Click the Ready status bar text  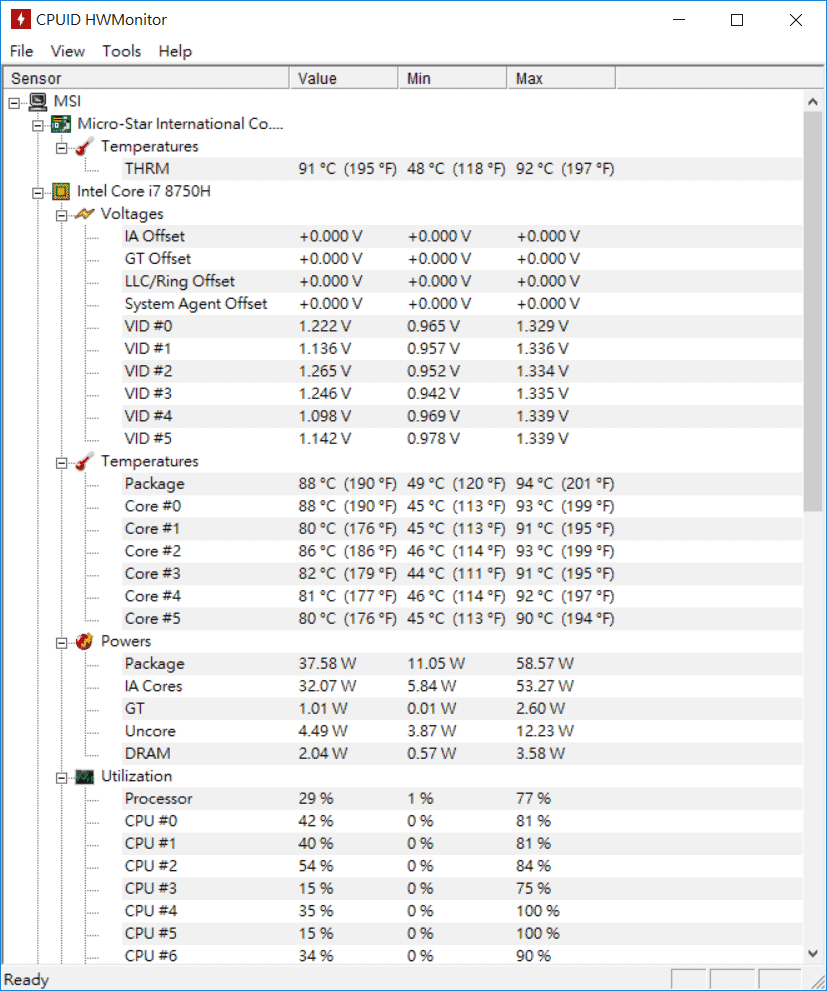(x=27, y=980)
